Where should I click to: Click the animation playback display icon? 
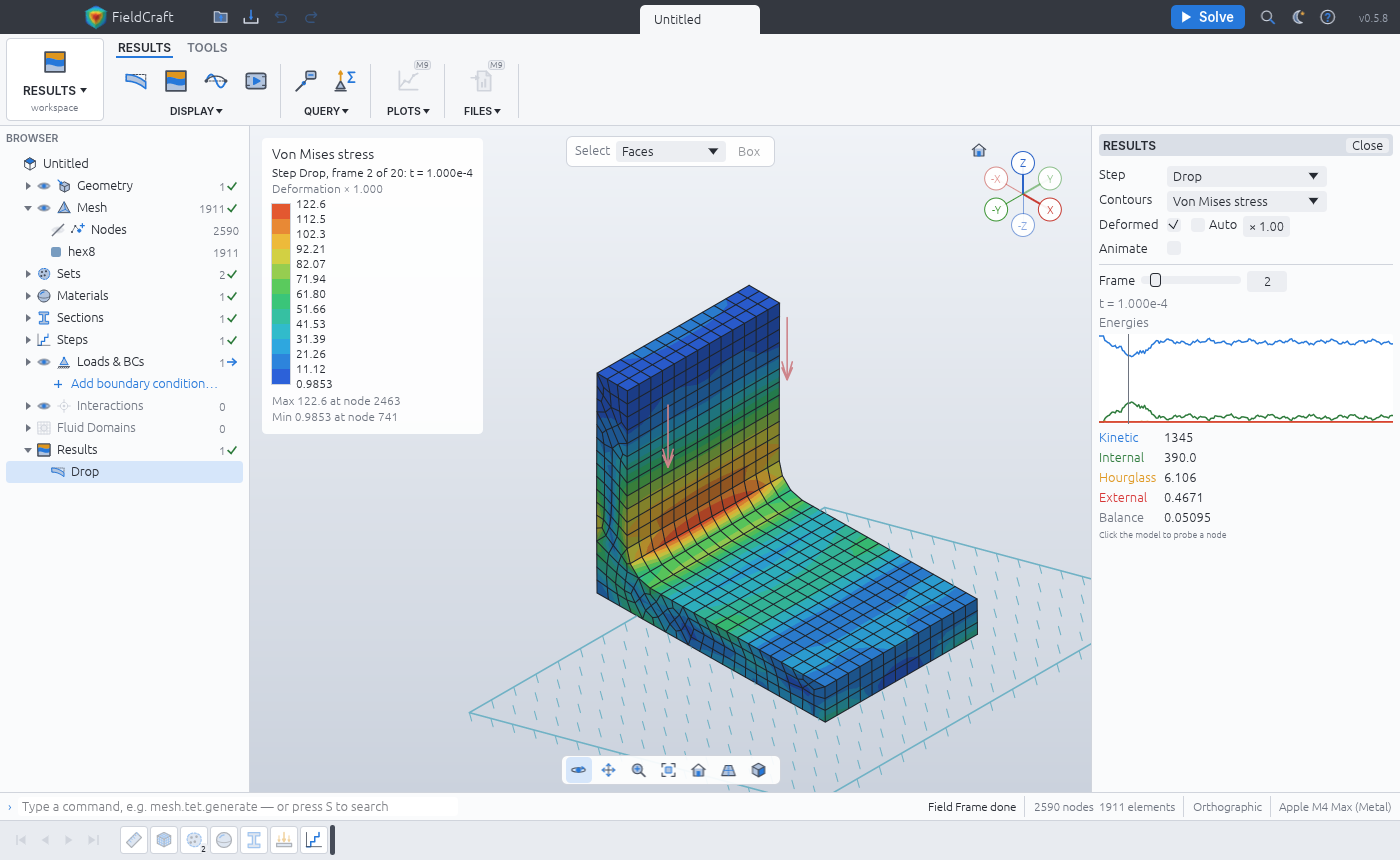click(256, 81)
